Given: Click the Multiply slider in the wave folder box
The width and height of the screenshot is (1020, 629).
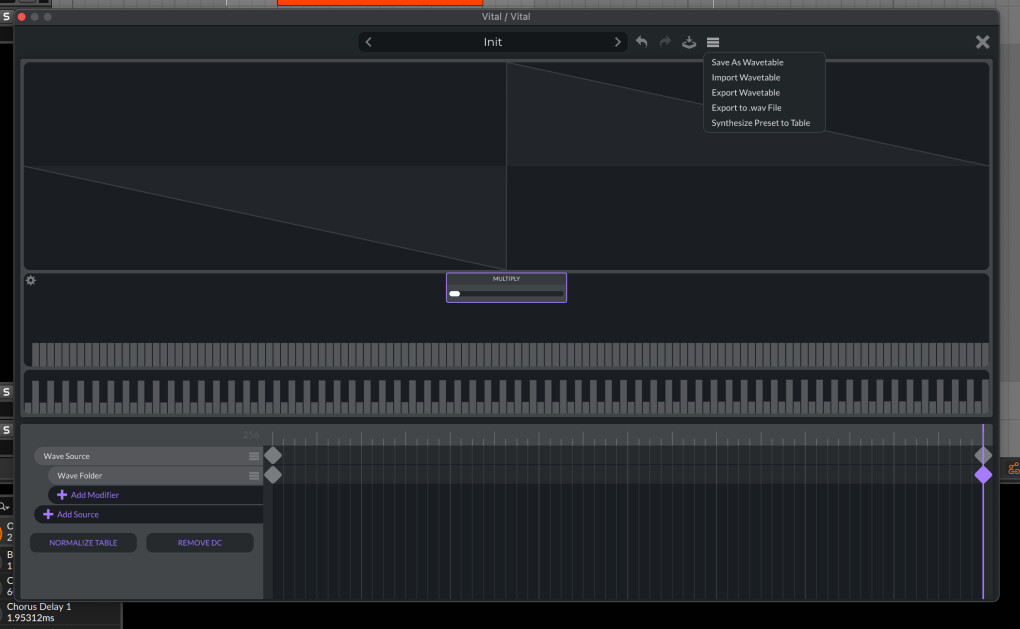Looking at the screenshot, I should coord(506,293).
